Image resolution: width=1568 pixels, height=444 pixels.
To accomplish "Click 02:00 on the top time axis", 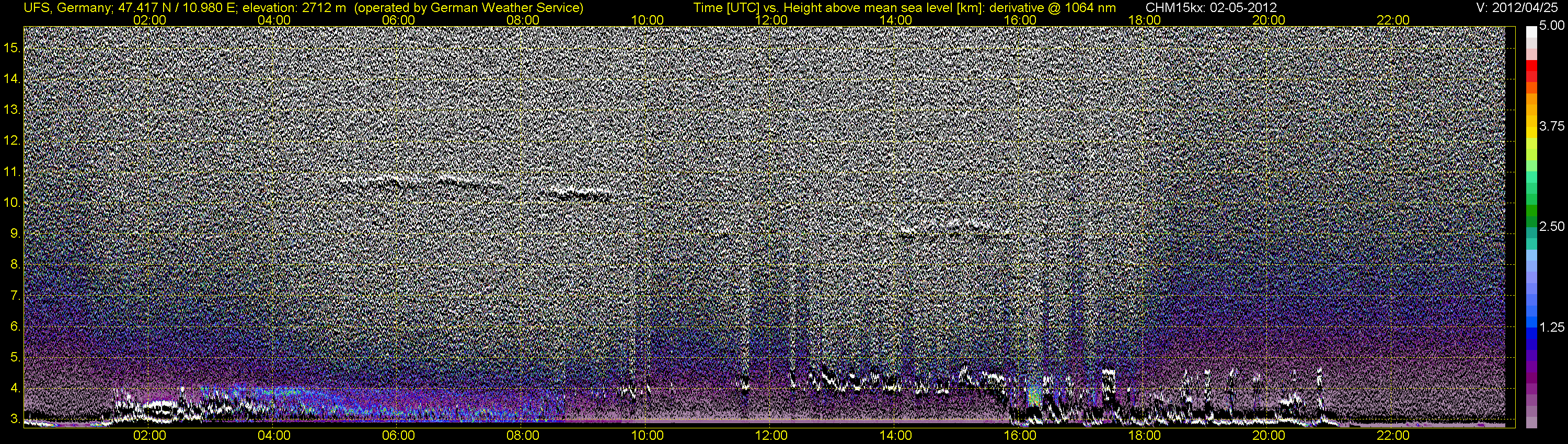I will [x=149, y=20].
